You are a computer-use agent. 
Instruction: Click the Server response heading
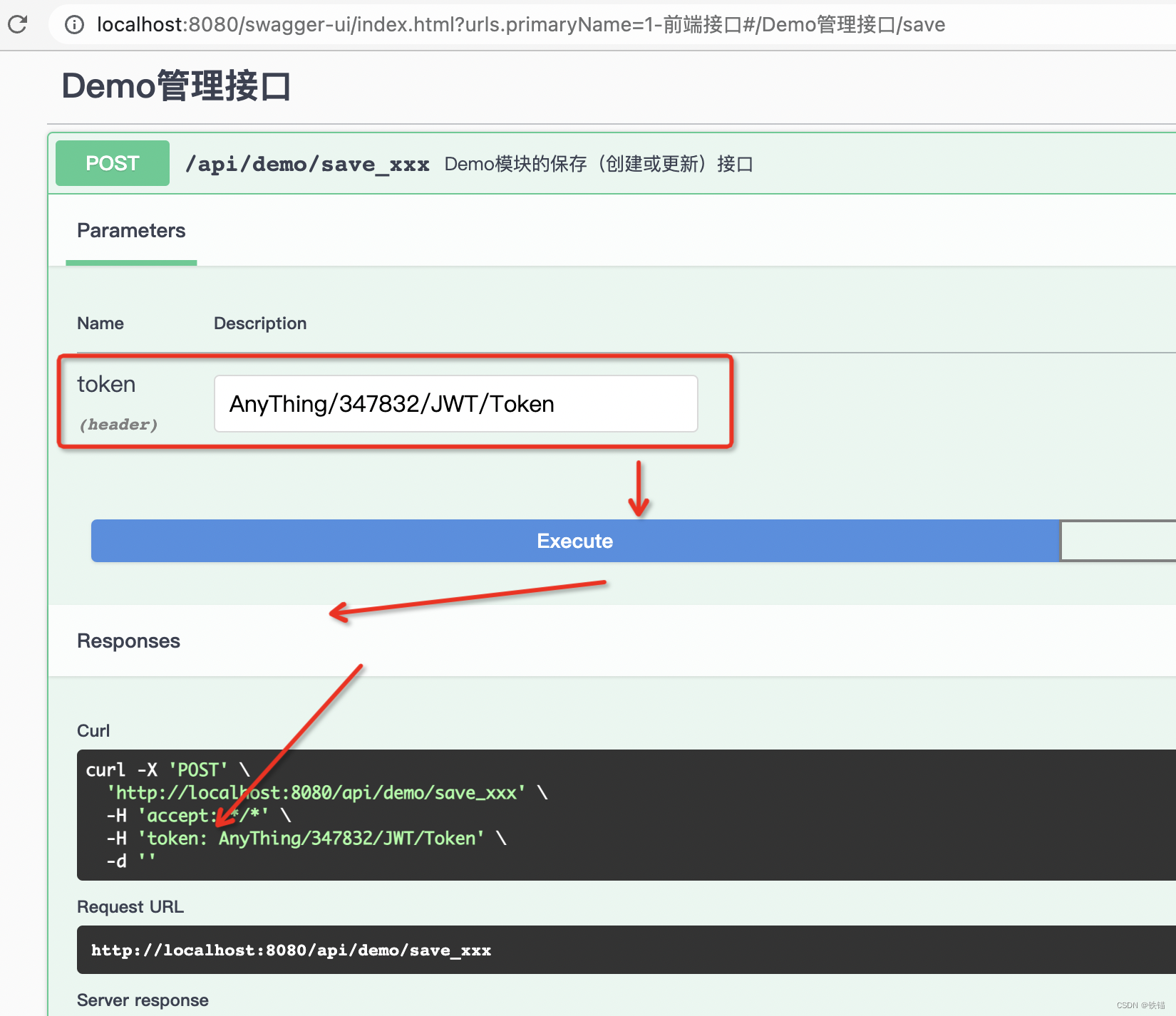143,1000
